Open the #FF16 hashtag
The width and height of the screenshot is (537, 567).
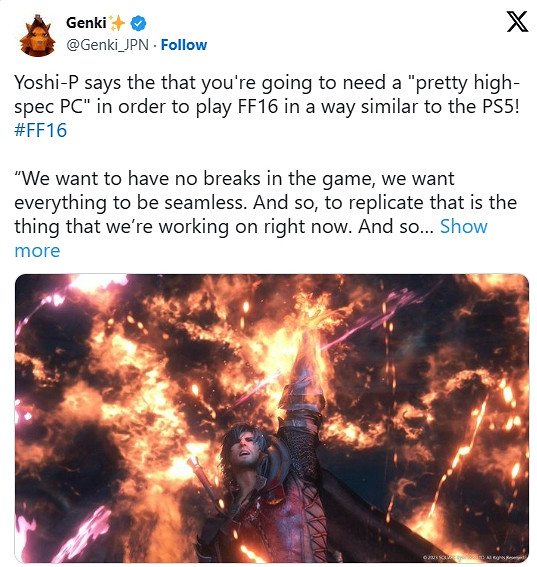(41, 130)
